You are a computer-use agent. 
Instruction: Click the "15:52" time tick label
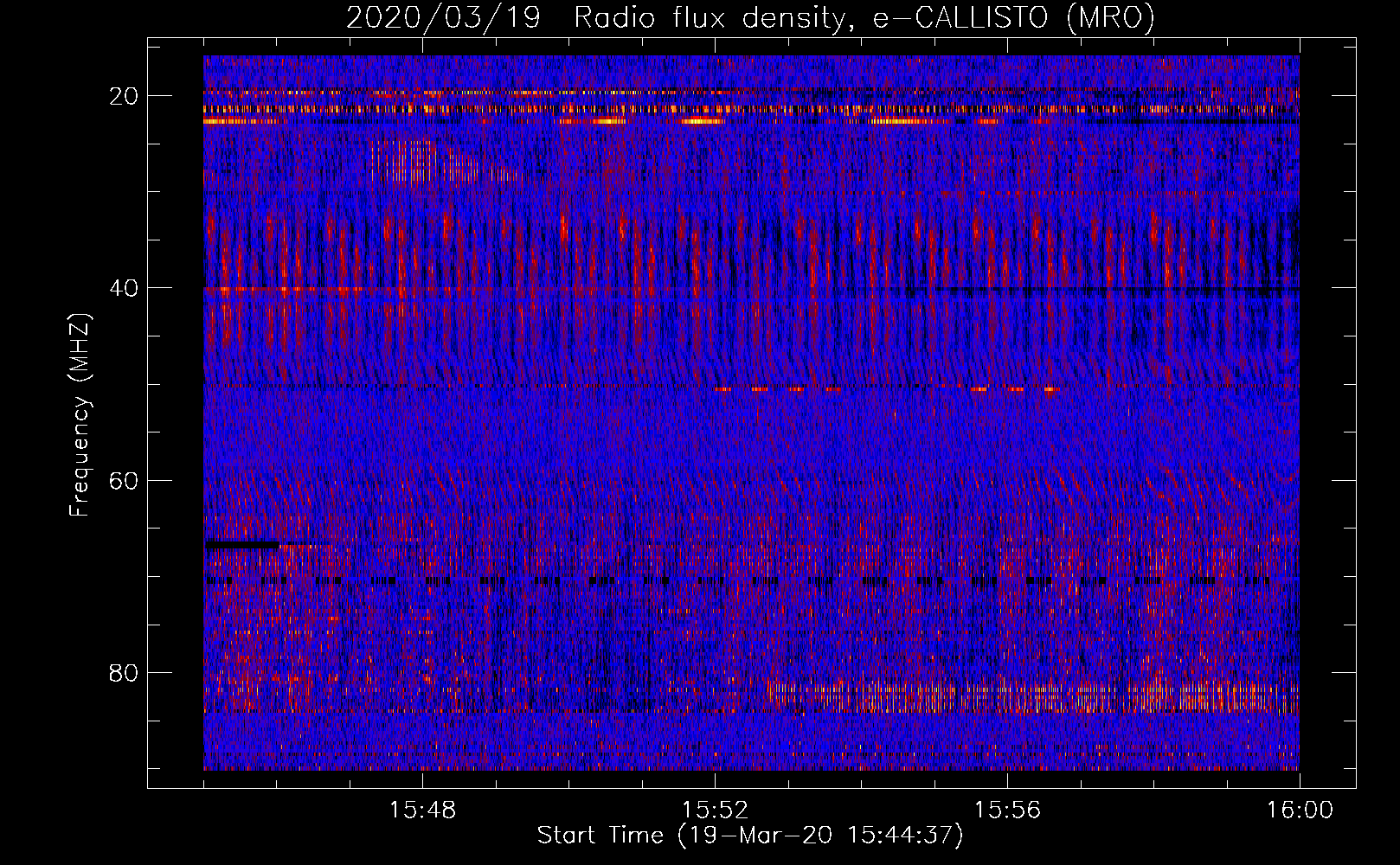(715, 811)
